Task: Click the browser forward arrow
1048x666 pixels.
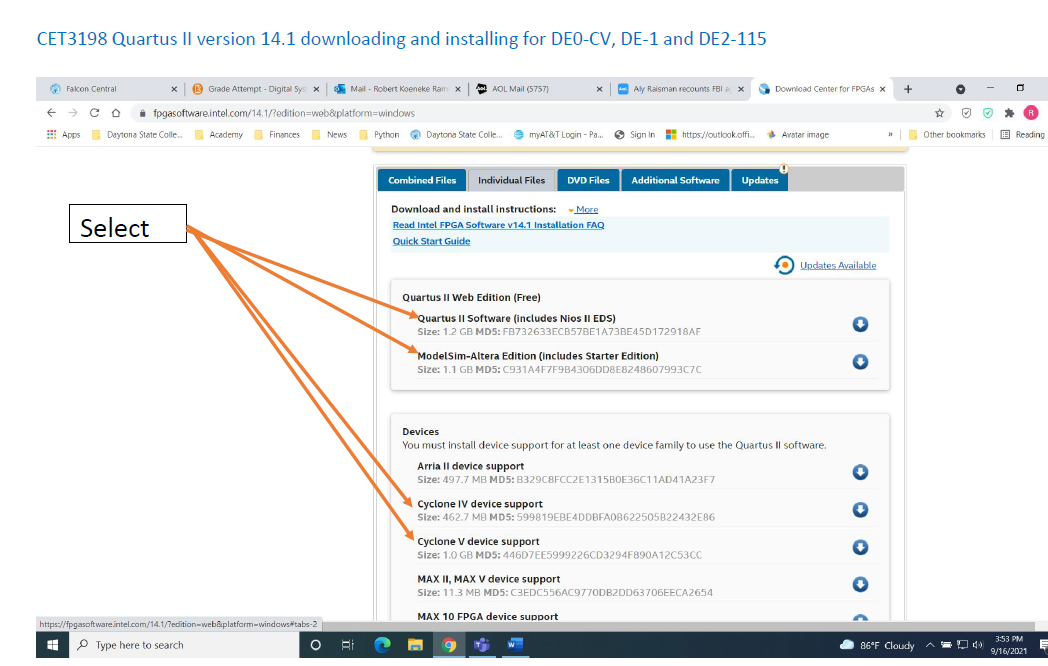Action: point(73,113)
